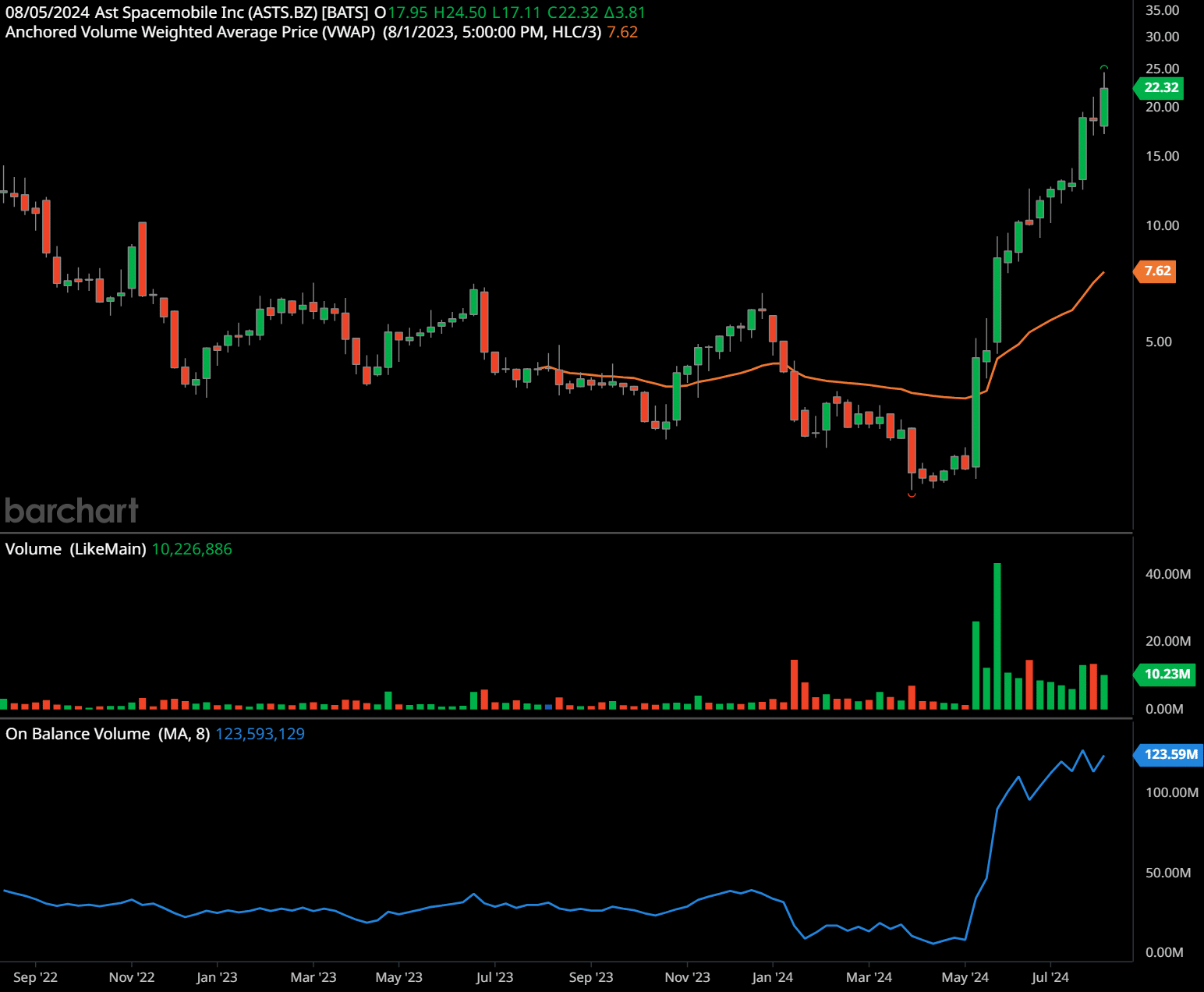Click the 50.00M OBV axis label
Screen dimensions: 1204x992
point(1168,873)
